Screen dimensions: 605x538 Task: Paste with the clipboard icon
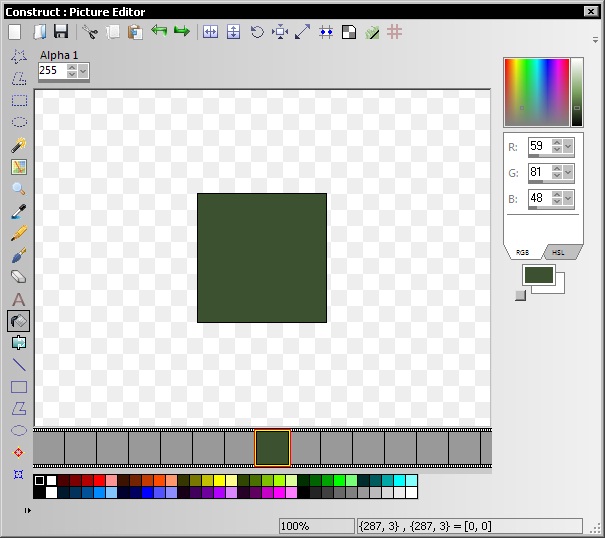[x=135, y=32]
